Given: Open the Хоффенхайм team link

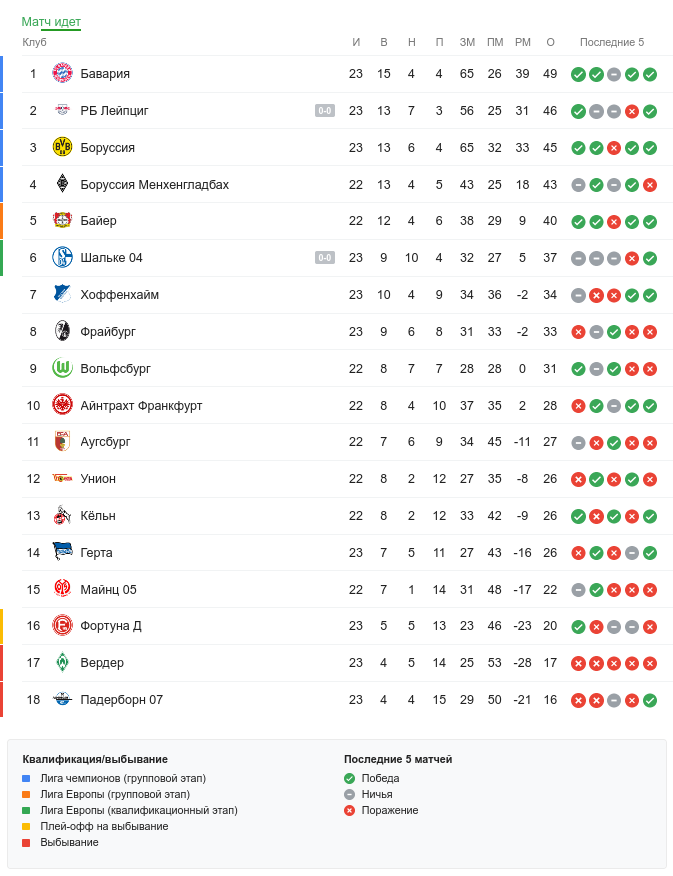Looking at the screenshot, I should [x=119, y=295].
